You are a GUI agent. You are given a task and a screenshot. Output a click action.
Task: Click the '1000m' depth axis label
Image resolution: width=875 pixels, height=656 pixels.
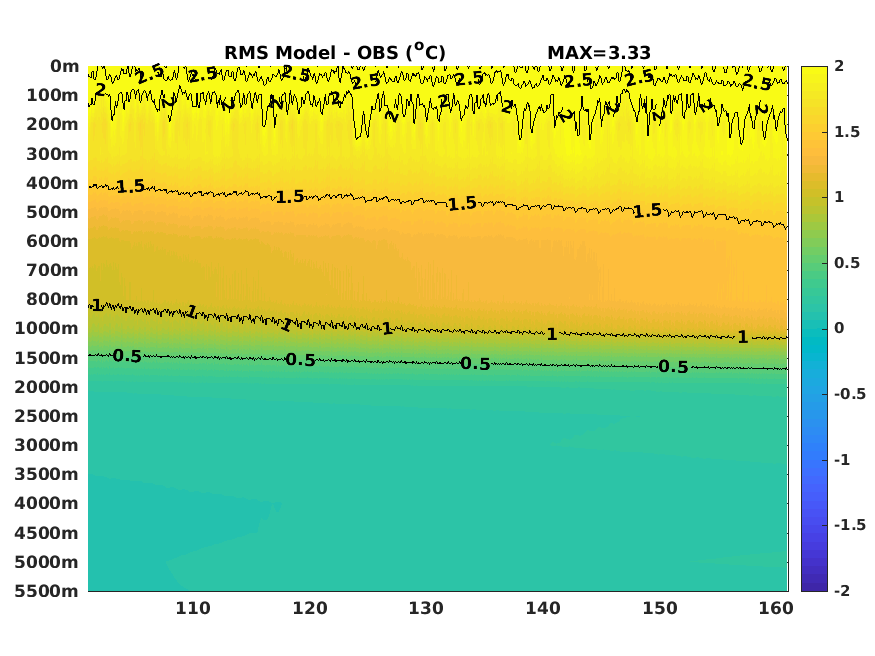coord(47,328)
